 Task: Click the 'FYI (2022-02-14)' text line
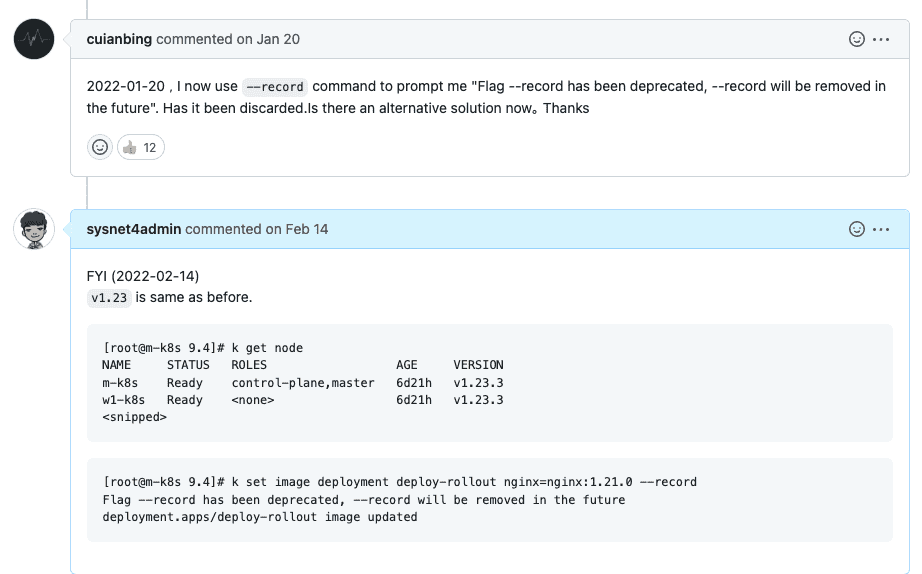(143, 276)
